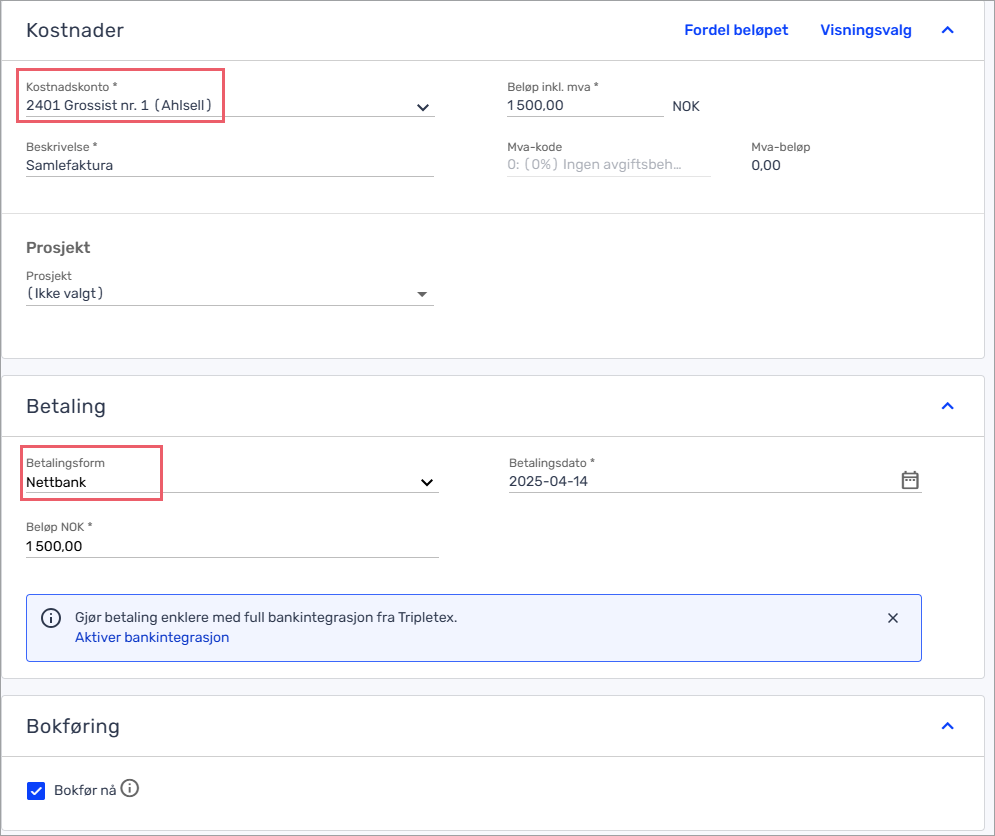Dismiss the bank integration banner with X
The width and height of the screenshot is (995, 836).
point(893,618)
